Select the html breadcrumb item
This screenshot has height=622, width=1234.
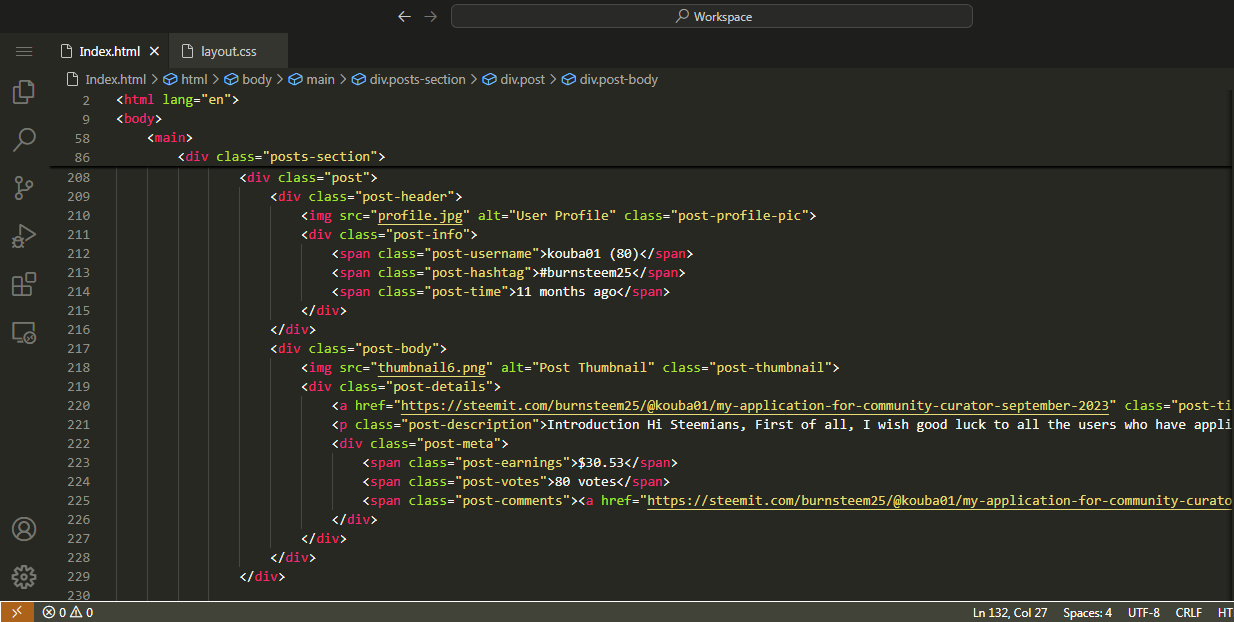point(186,79)
